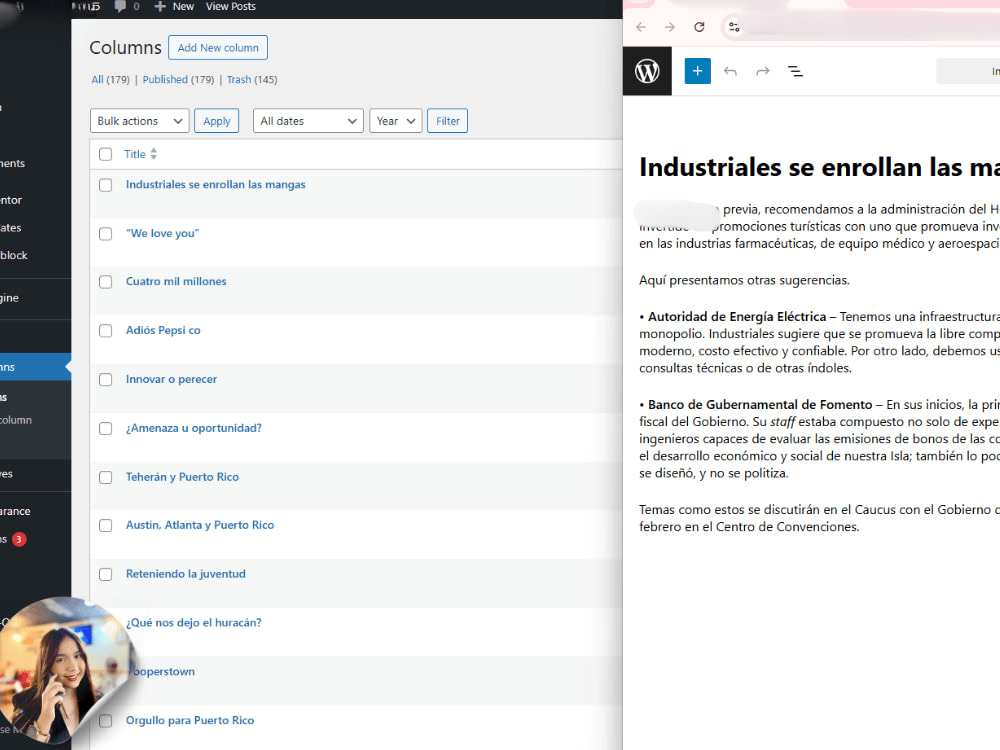This screenshot has height=750, width=1000.
Task: Open the sidebar item ending in 'arance'
Action: (17, 511)
